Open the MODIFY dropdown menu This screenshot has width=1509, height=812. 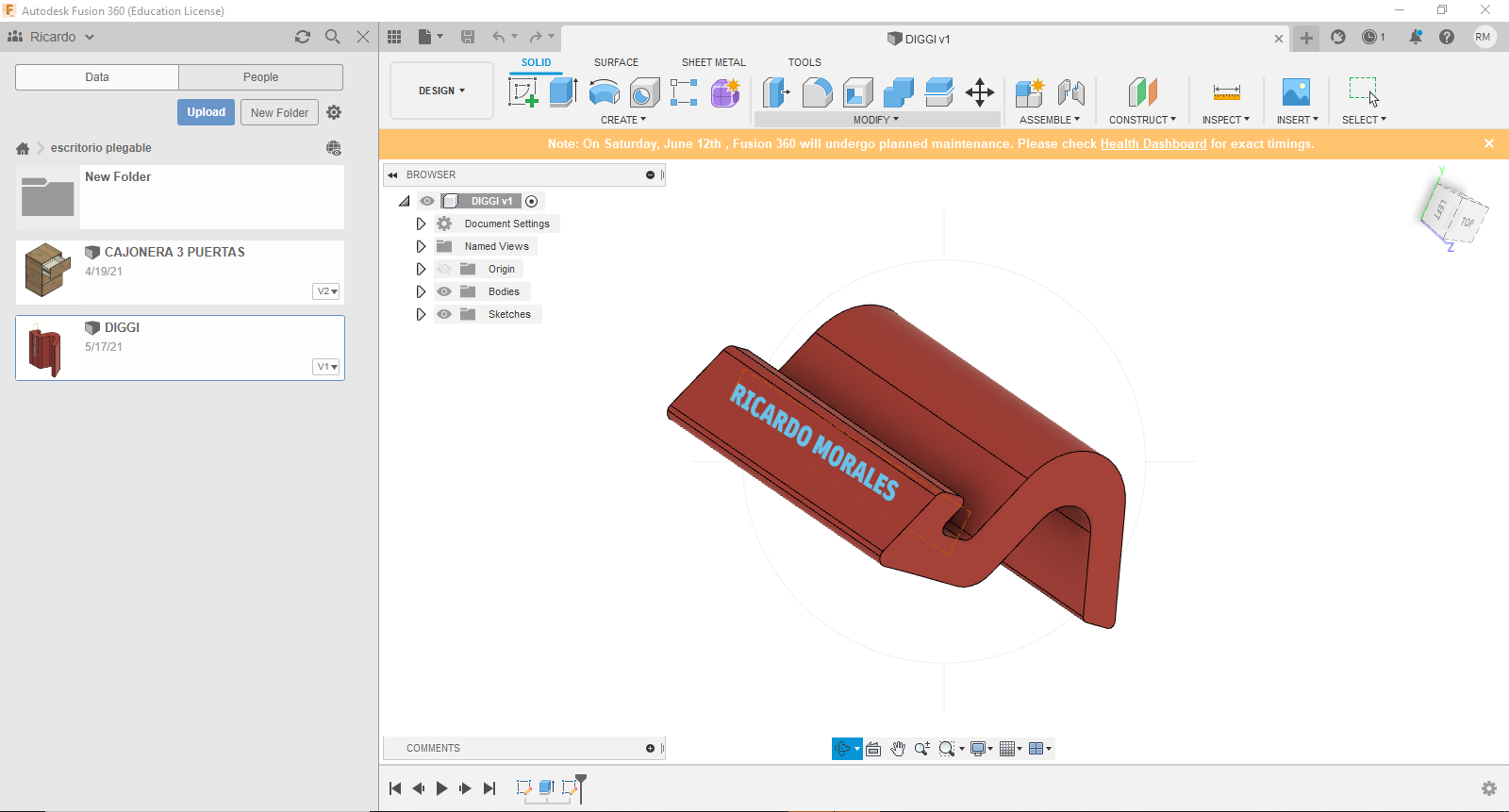coord(876,120)
